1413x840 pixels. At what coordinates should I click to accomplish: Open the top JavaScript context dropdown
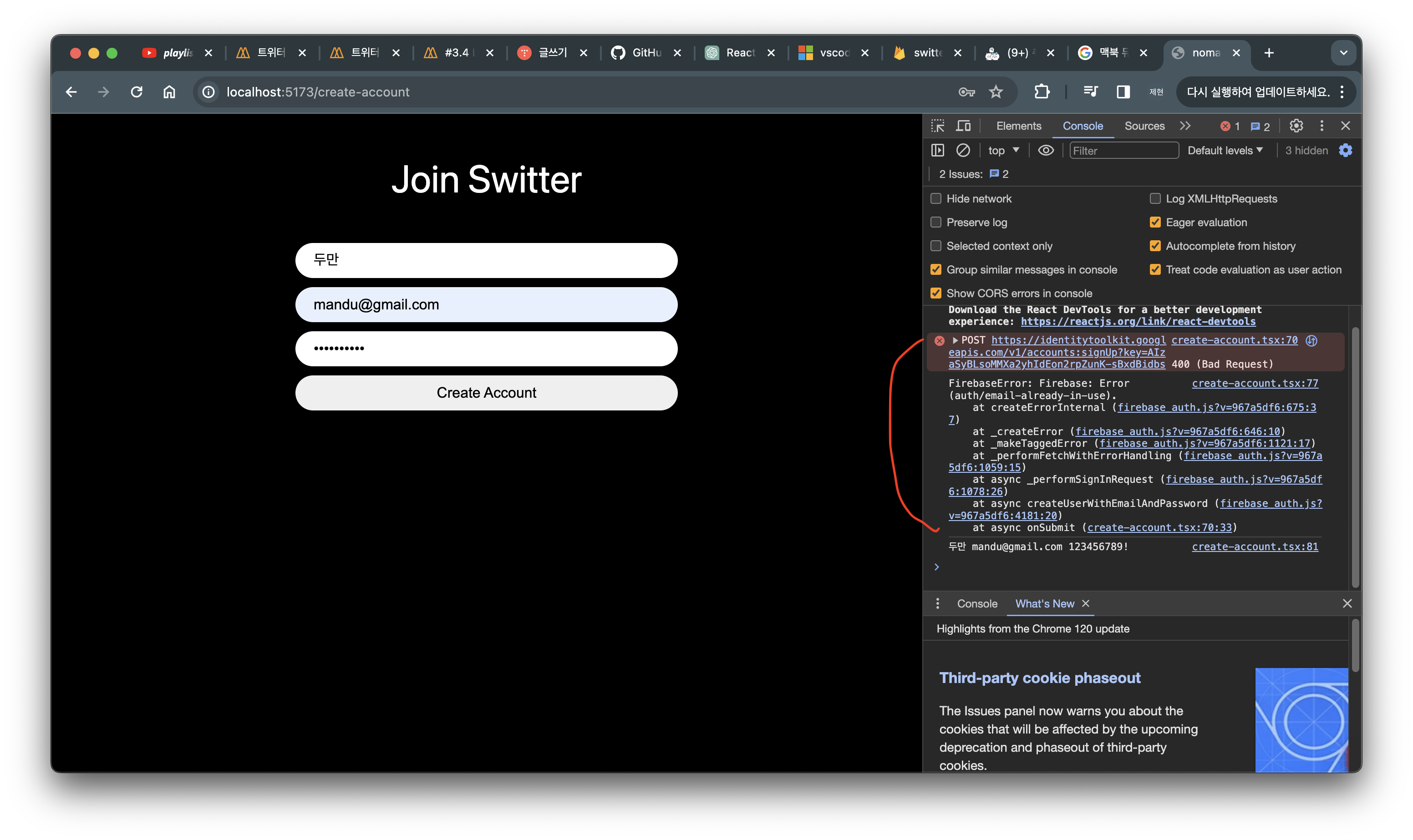point(1003,150)
